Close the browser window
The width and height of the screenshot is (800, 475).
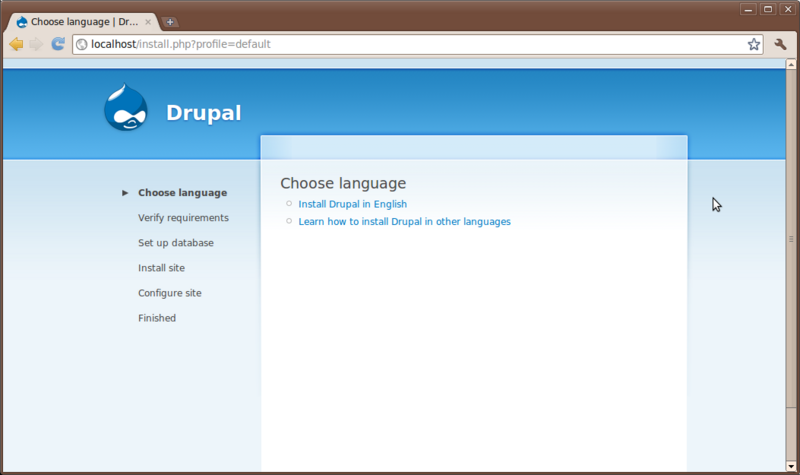point(788,9)
